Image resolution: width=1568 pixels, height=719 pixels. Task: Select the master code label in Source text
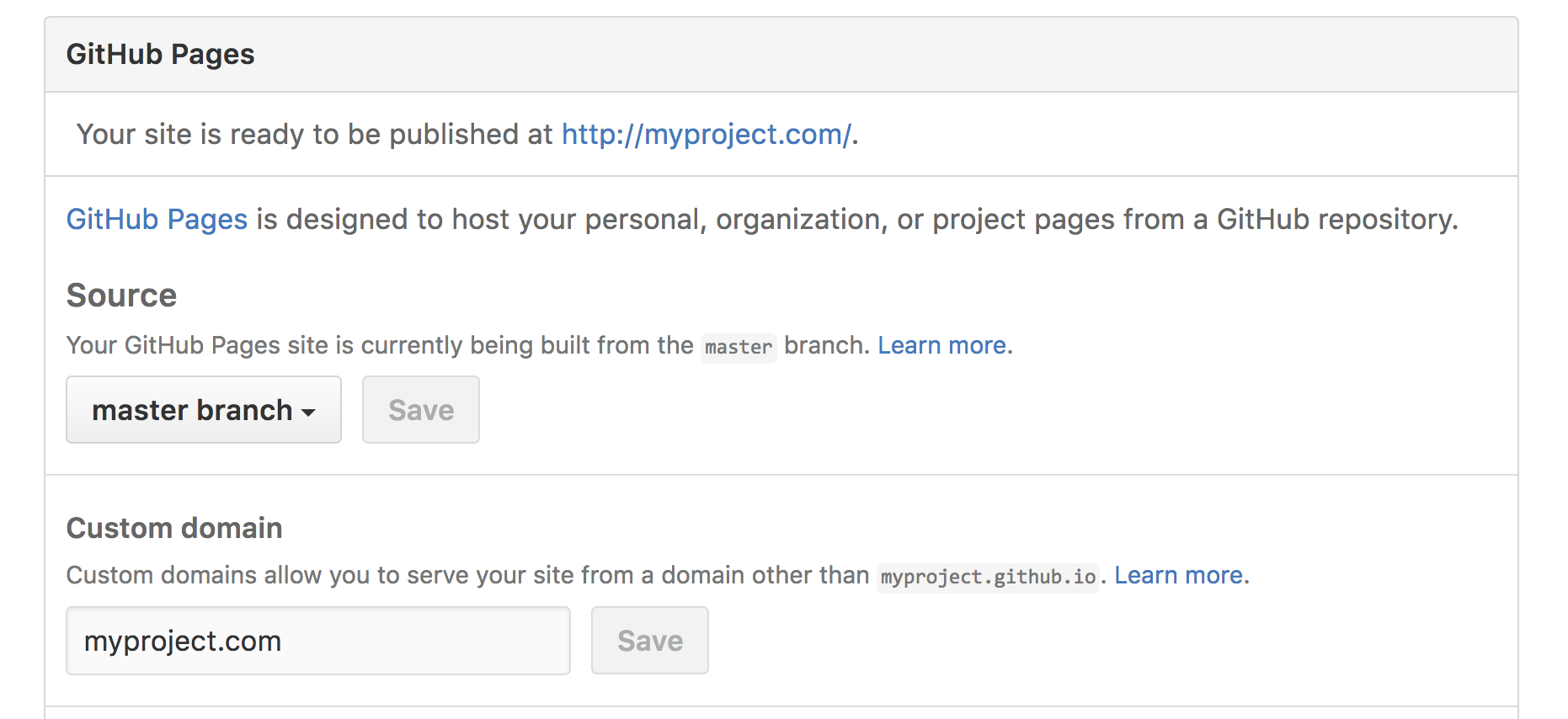point(739,347)
